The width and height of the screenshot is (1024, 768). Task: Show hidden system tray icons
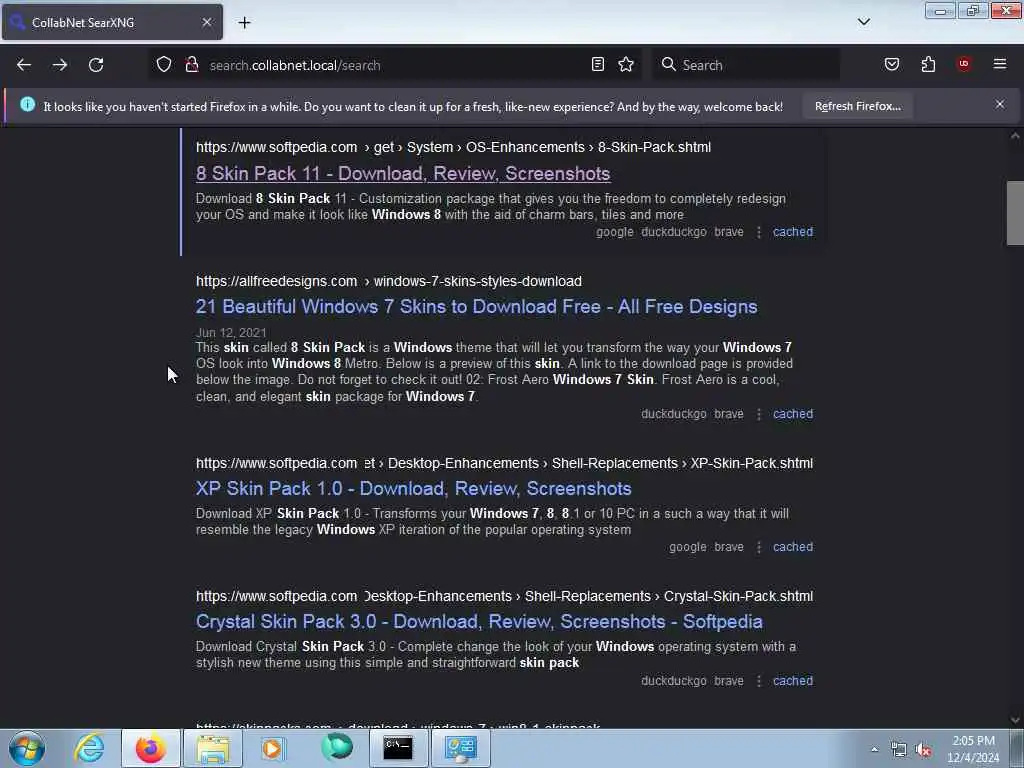pos(874,750)
